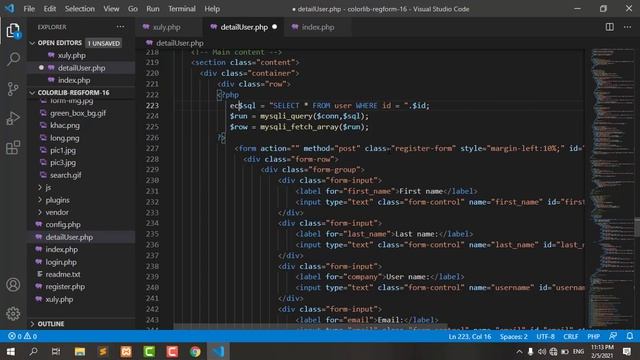Change encoding via UTF-8

pyautogui.click(x=545, y=336)
